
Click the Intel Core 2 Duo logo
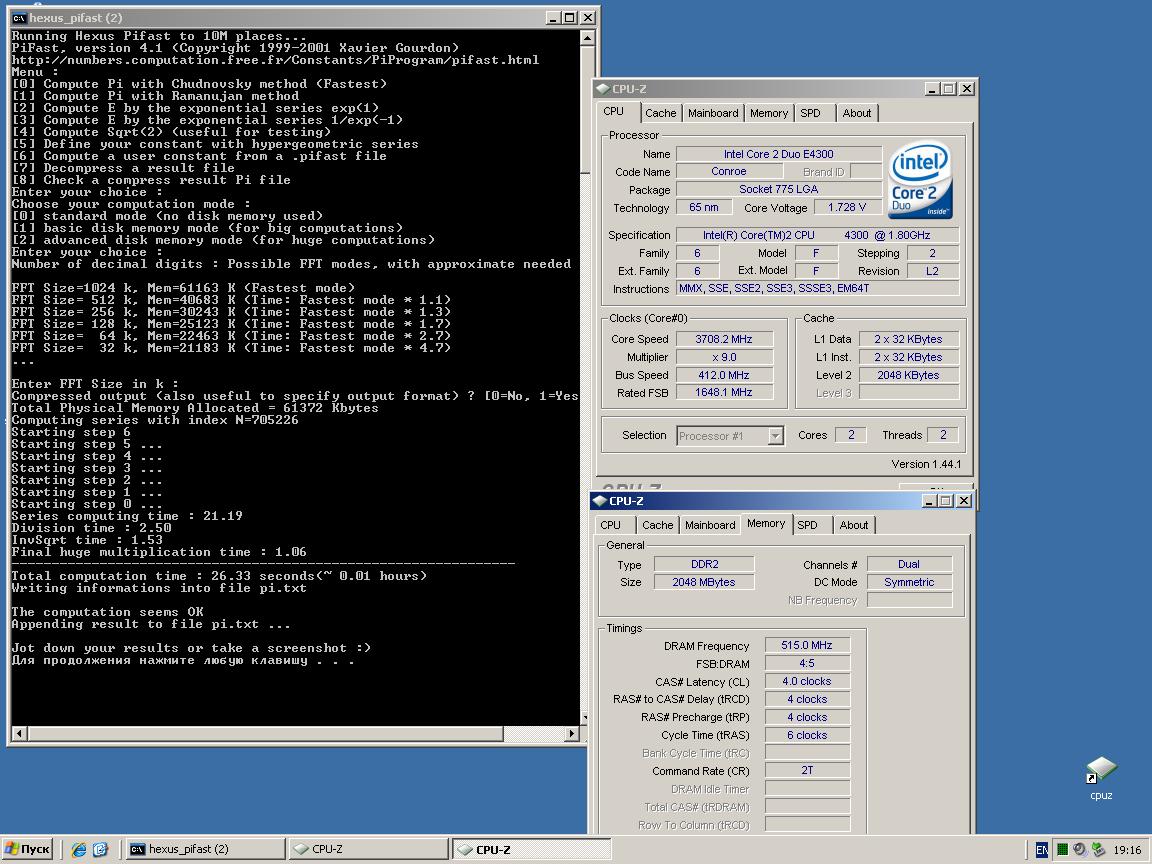point(921,179)
